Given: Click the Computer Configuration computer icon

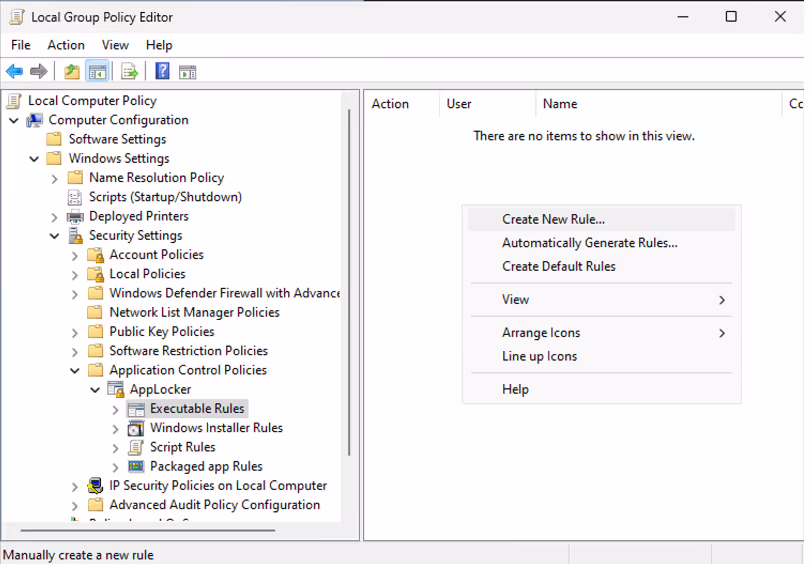Looking at the screenshot, I should (35, 120).
